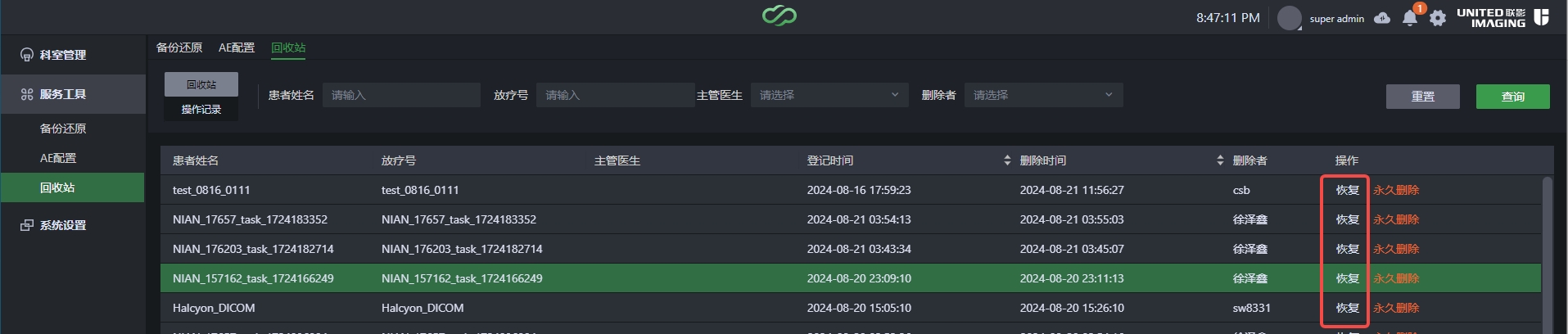The image size is (1568, 334).
Task: Open the 主管医生 dropdown
Action: coord(829,95)
